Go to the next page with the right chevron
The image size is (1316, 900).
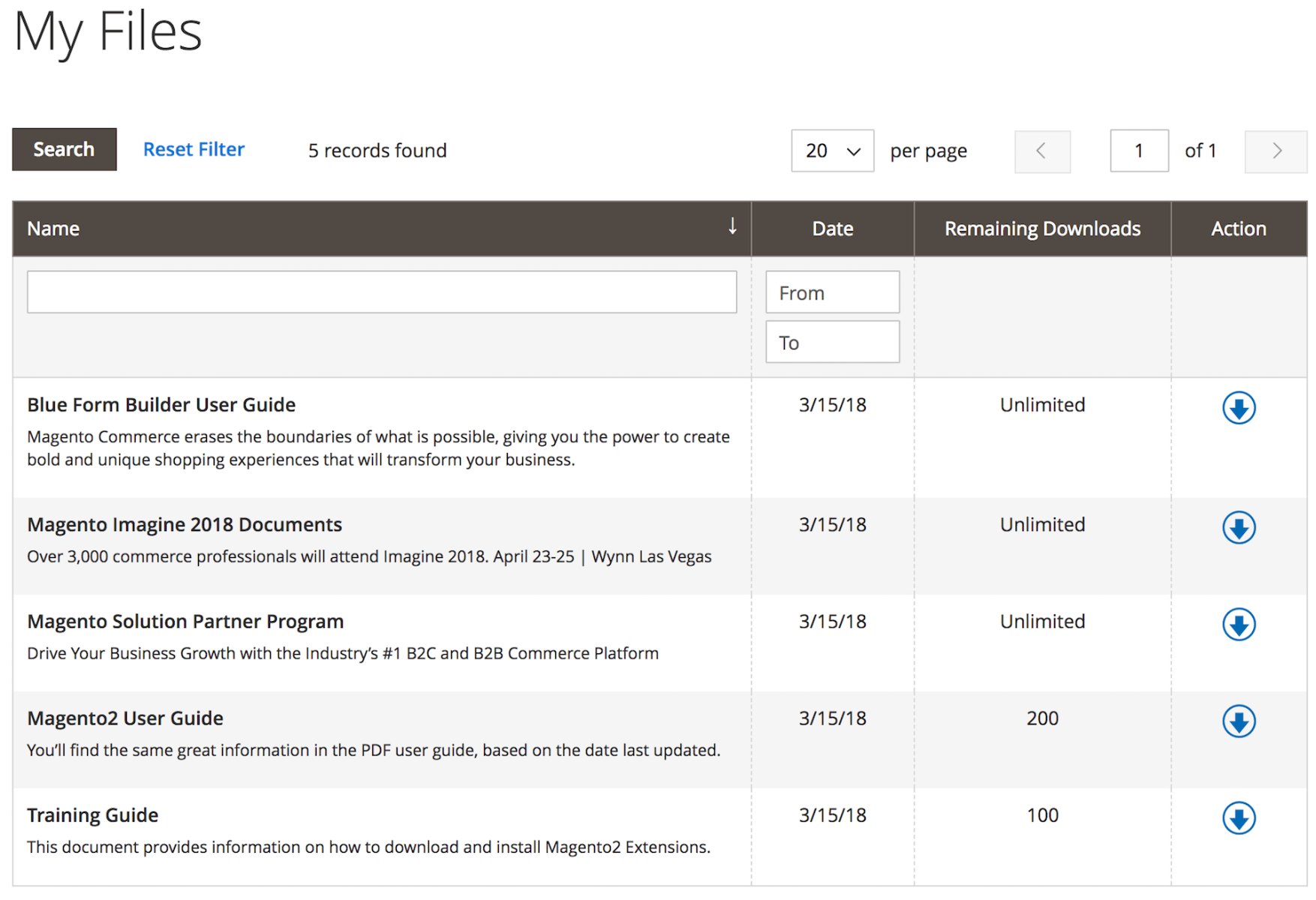click(1275, 151)
